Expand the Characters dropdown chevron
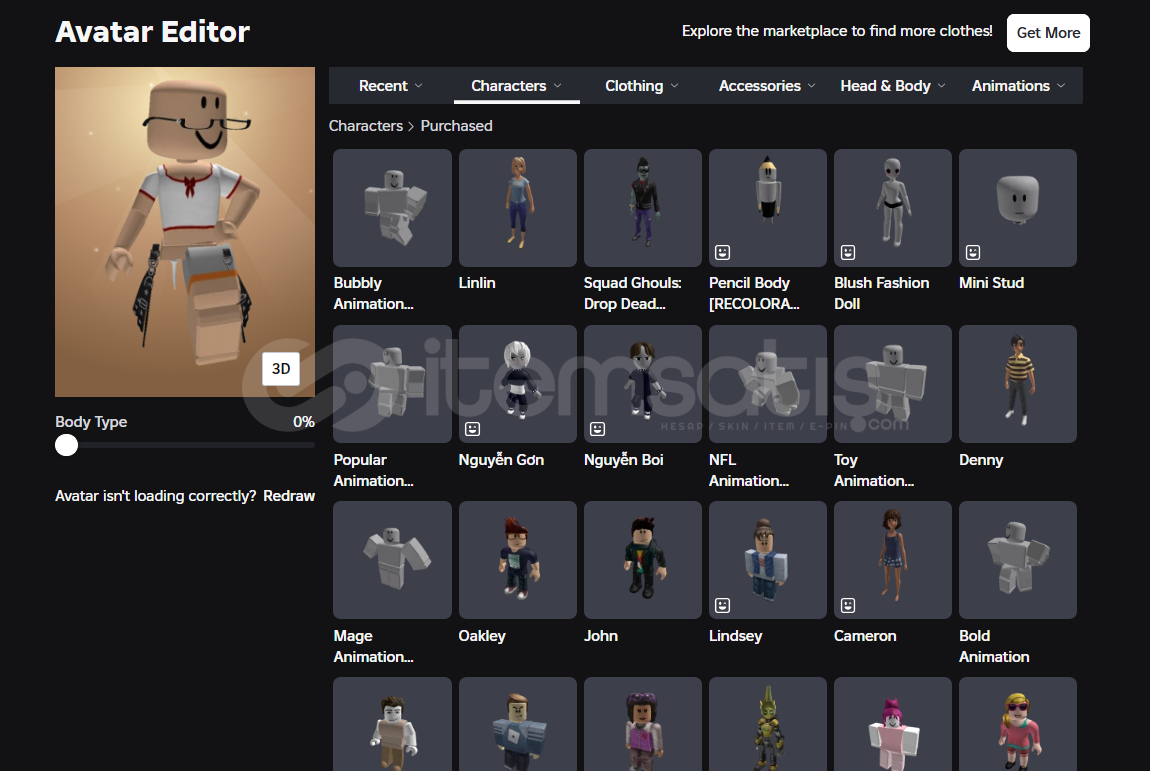The width and height of the screenshot is (1150, 771). click(x=557, y=86)
